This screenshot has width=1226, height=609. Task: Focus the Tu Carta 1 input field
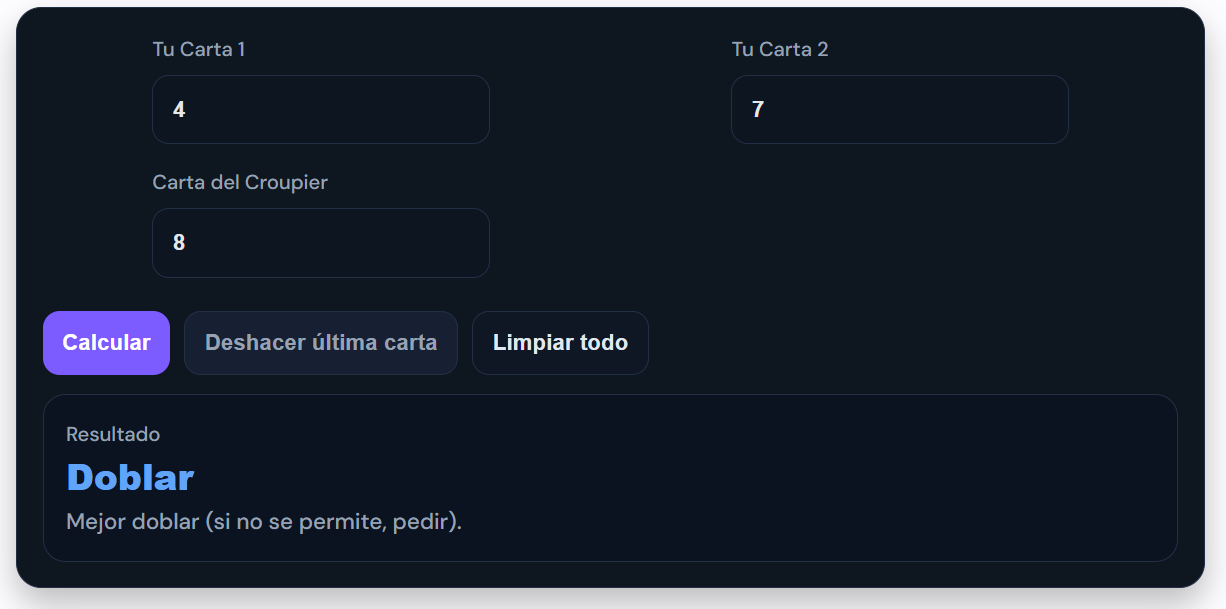coord(320,109)
